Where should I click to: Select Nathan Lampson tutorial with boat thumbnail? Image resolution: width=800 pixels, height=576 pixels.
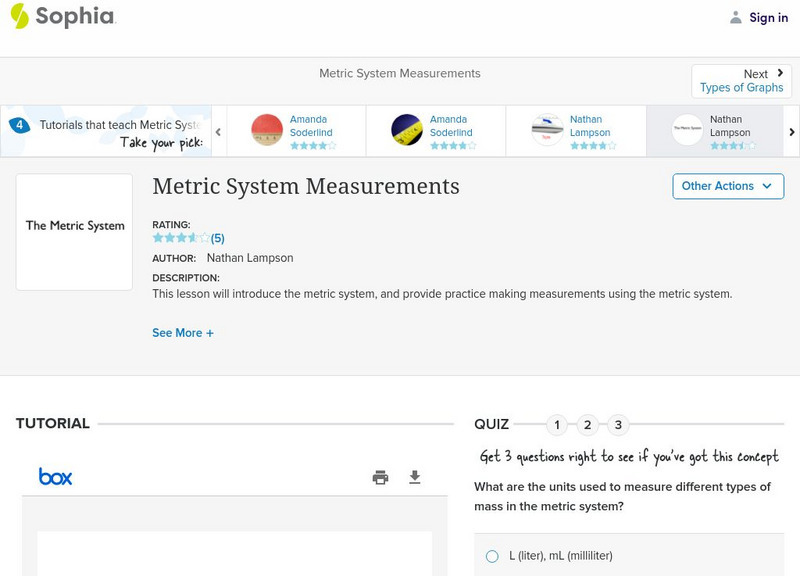pos(547,130)
